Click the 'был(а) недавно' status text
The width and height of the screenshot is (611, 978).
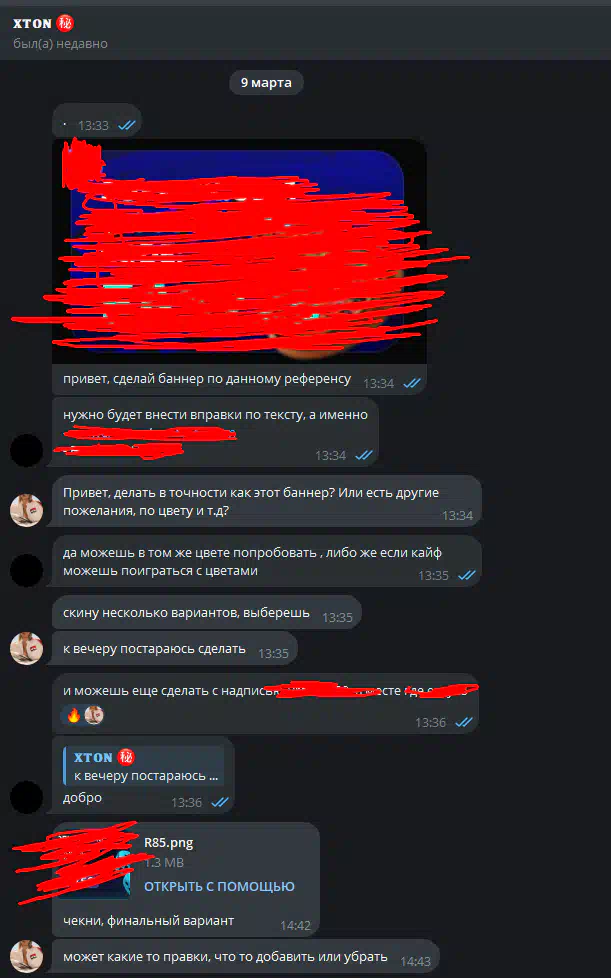(60, 44)
